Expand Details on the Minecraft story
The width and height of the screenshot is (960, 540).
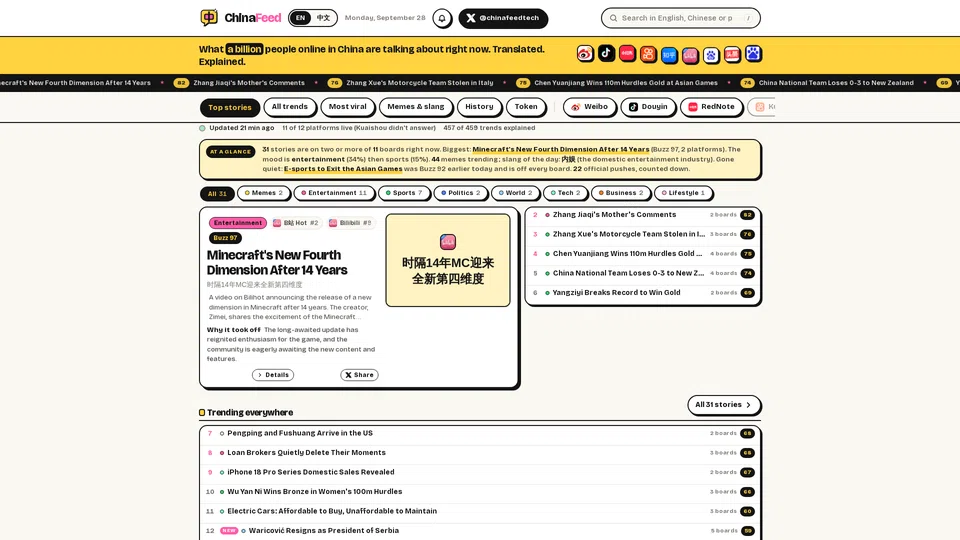pos(272,375)
